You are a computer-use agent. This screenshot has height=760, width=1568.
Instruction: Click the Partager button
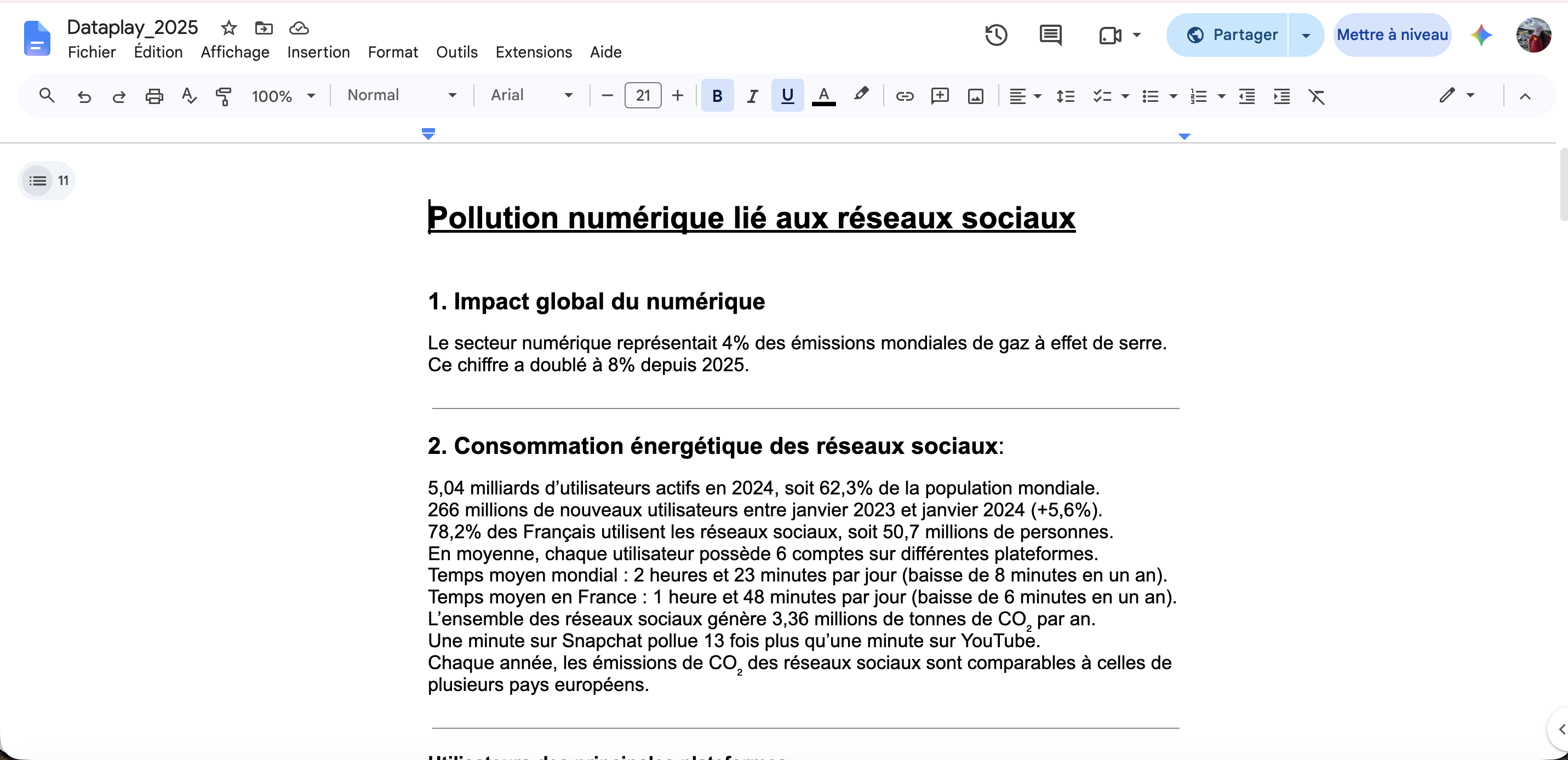1228,34
